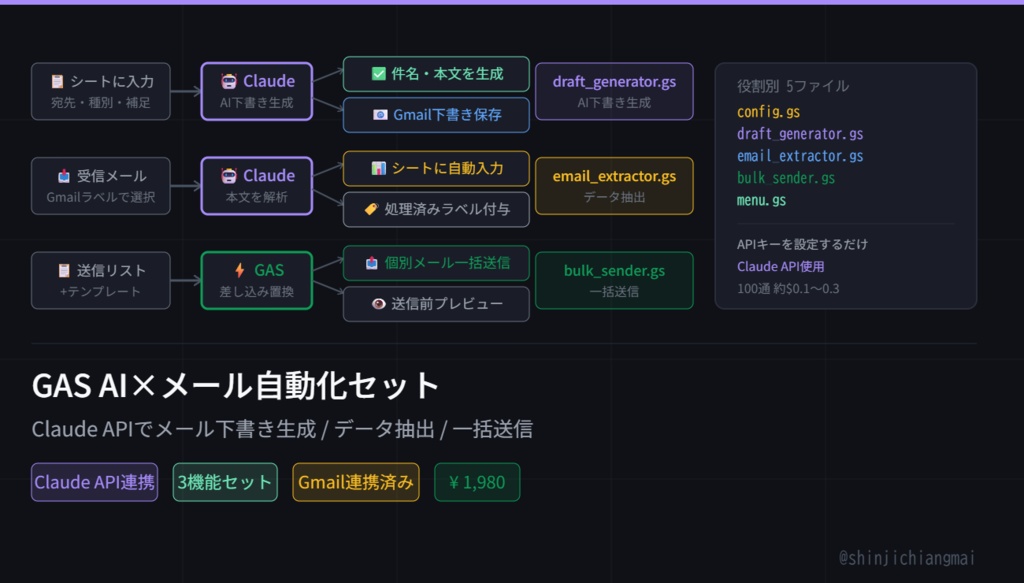Image resolution: width=1024 pixels, height=583 pixels.
Task: Click the tag icon beside 処理済みラベル付与
Action: tap(372, 209)
